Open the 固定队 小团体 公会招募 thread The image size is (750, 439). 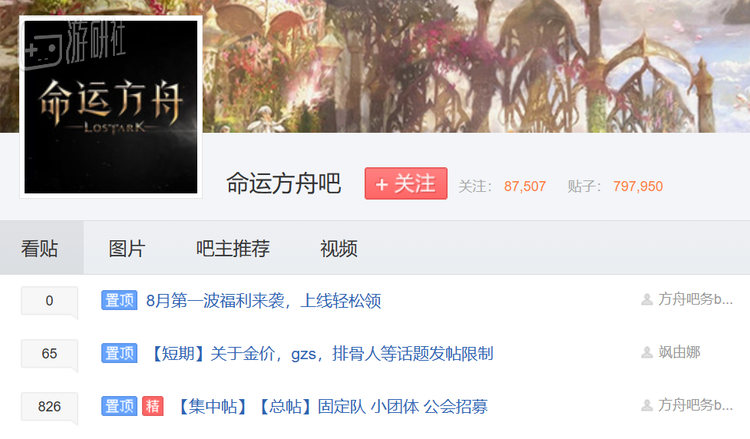331,406
